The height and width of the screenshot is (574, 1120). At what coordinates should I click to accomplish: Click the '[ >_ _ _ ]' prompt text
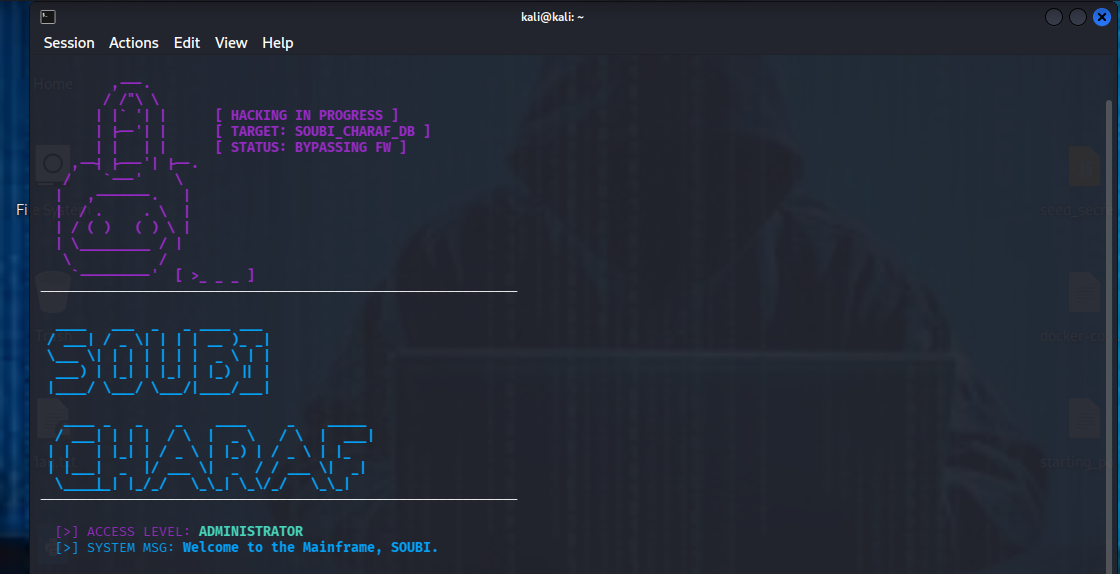click(215, 275)
